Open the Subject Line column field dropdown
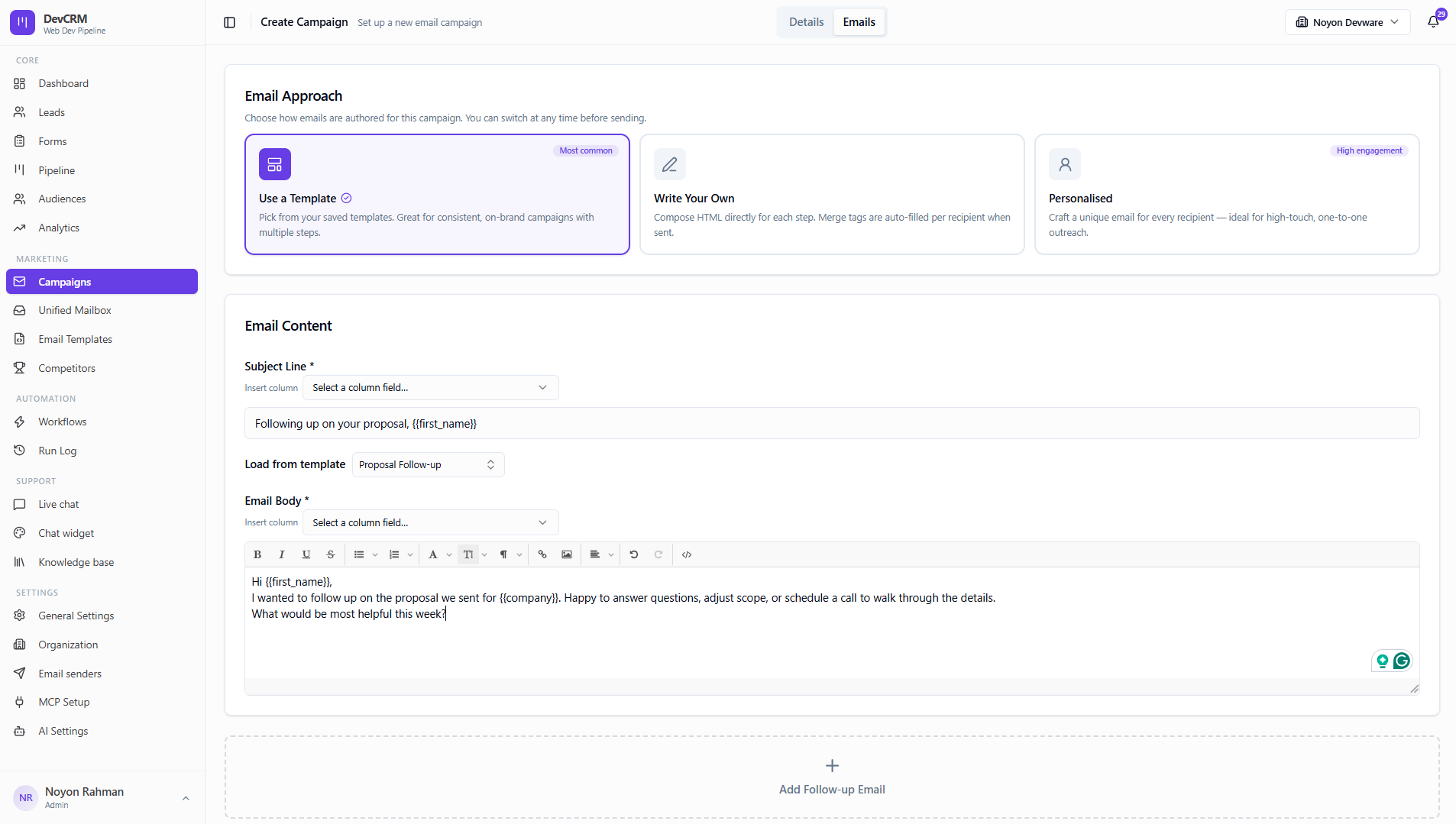The width and height of the screenshot is (1456, 824). pos(431,387)
